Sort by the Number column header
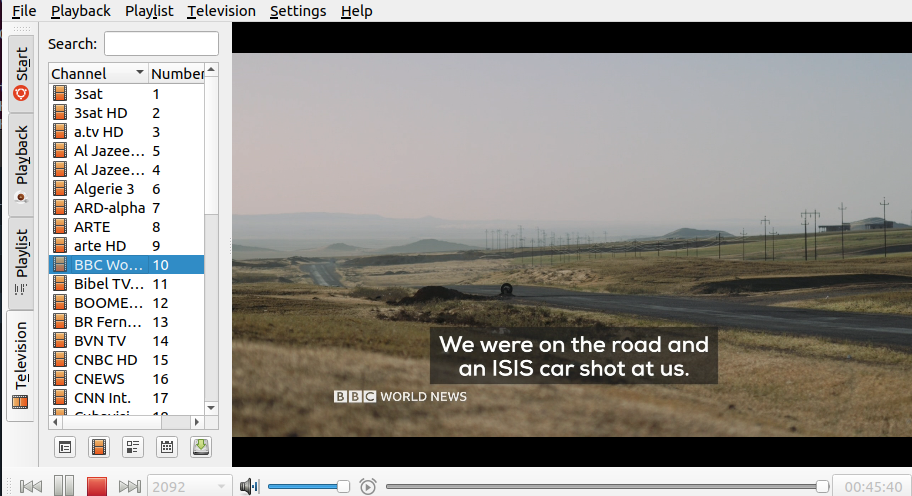This screenshot has width=912, height=496. (176, 73)
